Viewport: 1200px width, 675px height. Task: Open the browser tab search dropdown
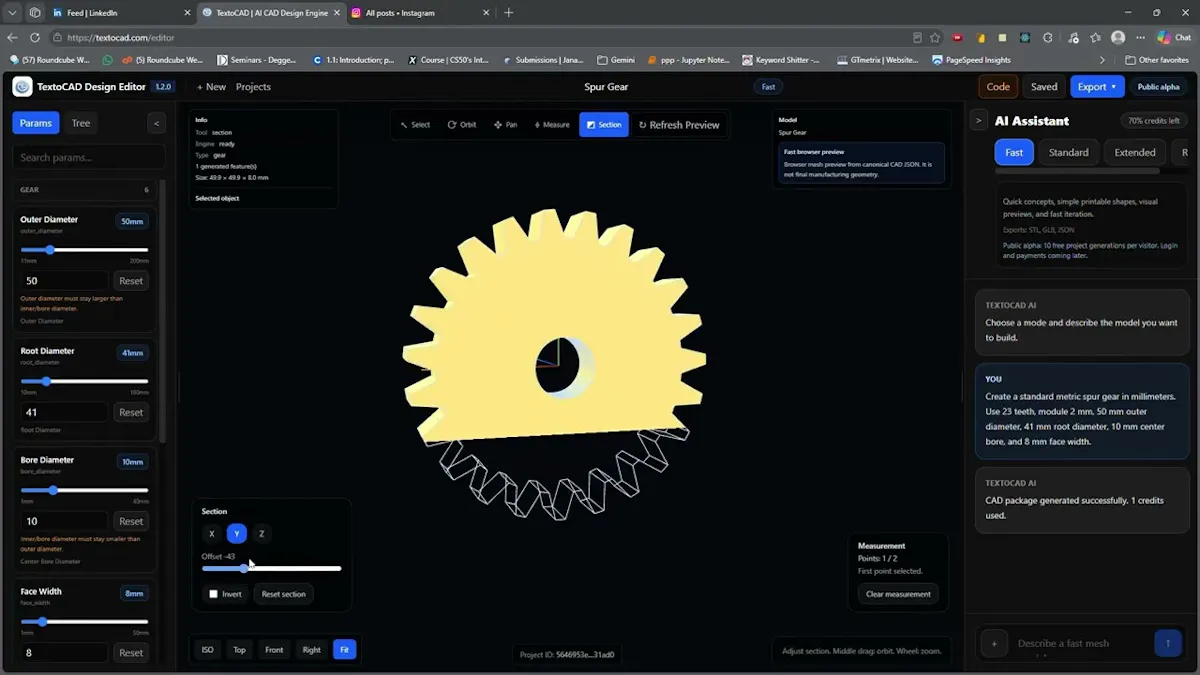(13, 13)
